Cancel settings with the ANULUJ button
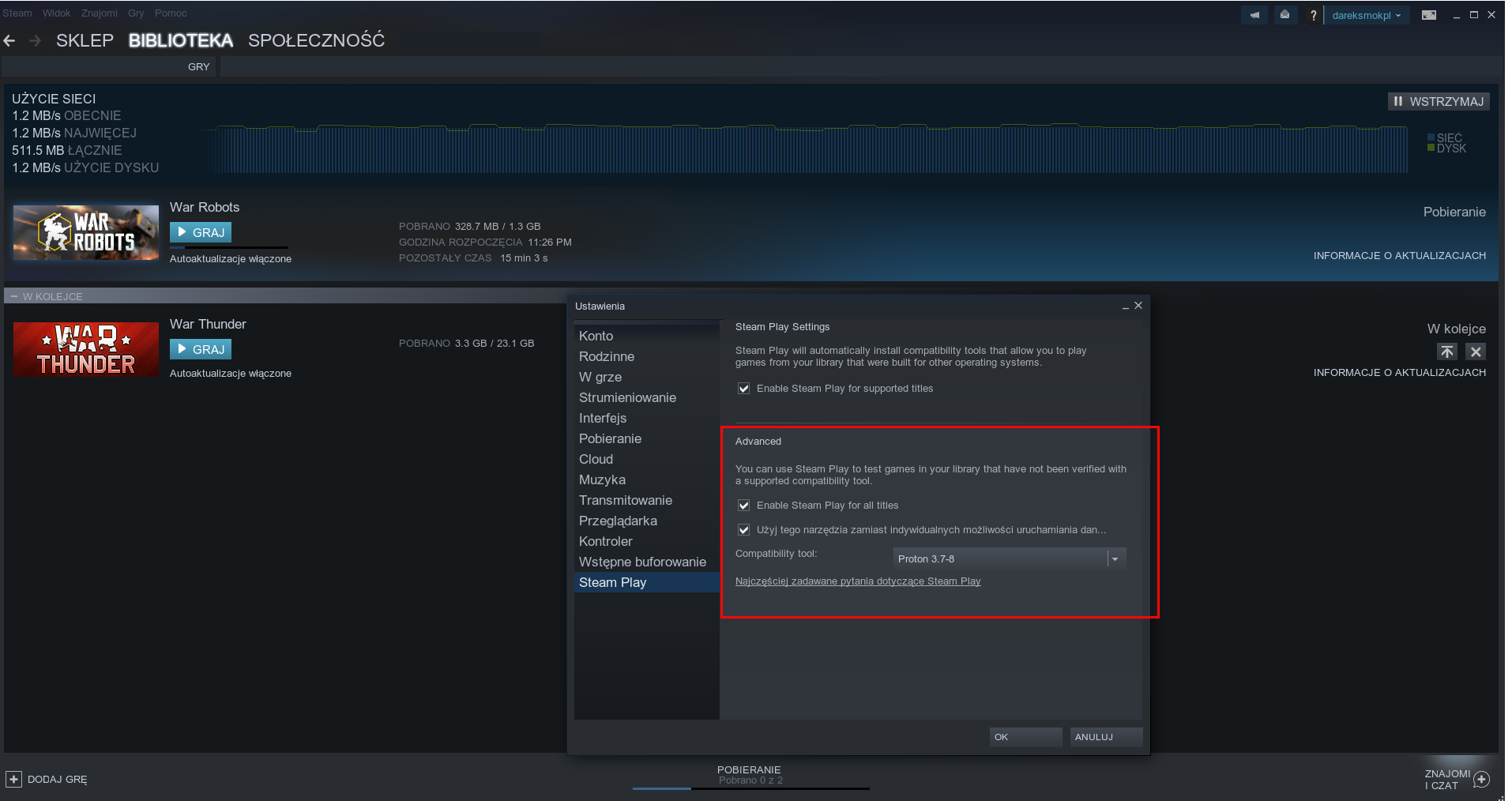 1106,737
